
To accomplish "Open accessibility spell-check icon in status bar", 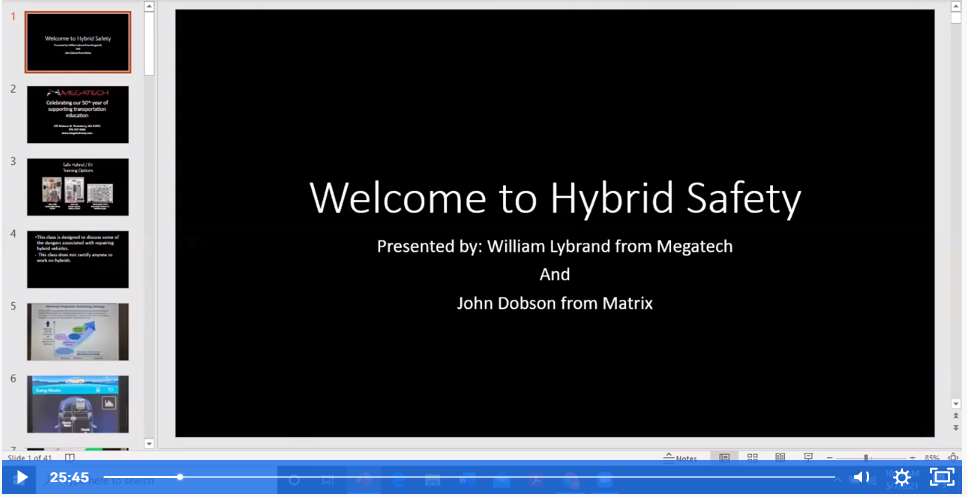I will [x=70, y=458].
